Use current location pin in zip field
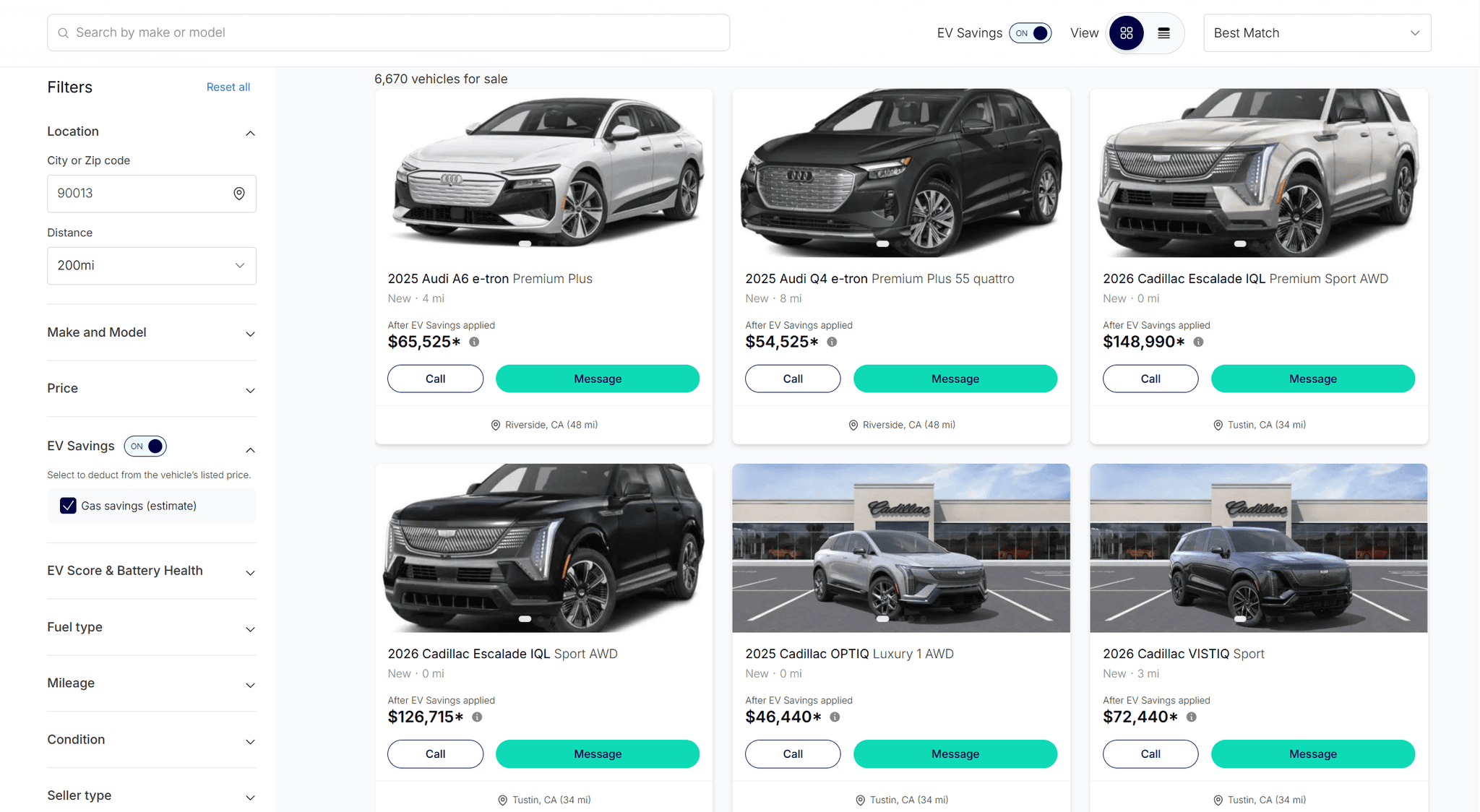 click(239, 194)
